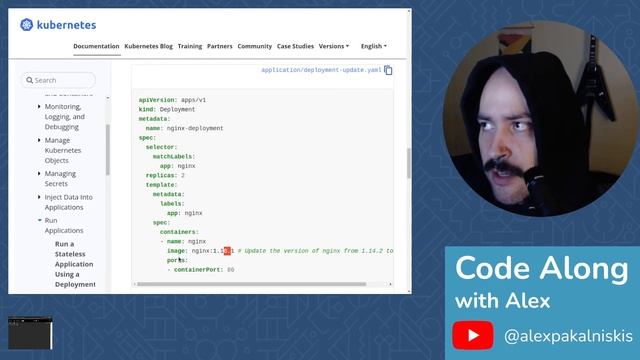The width and height of the screenshot is (640, 360).
Task: Click the code scrollbar right arrow
Action: (391, 284)
